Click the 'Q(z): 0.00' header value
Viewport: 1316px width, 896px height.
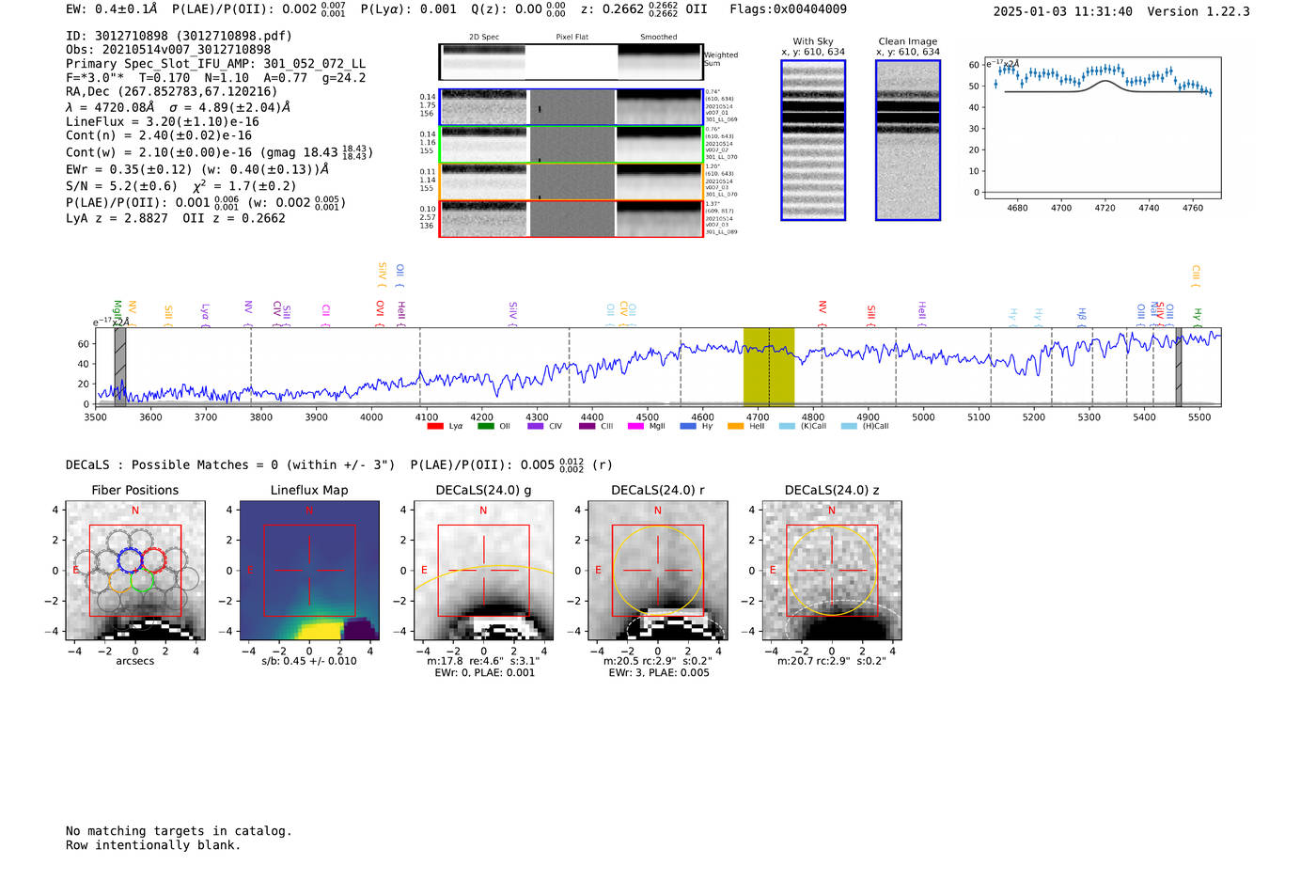[x=518, y=8]
